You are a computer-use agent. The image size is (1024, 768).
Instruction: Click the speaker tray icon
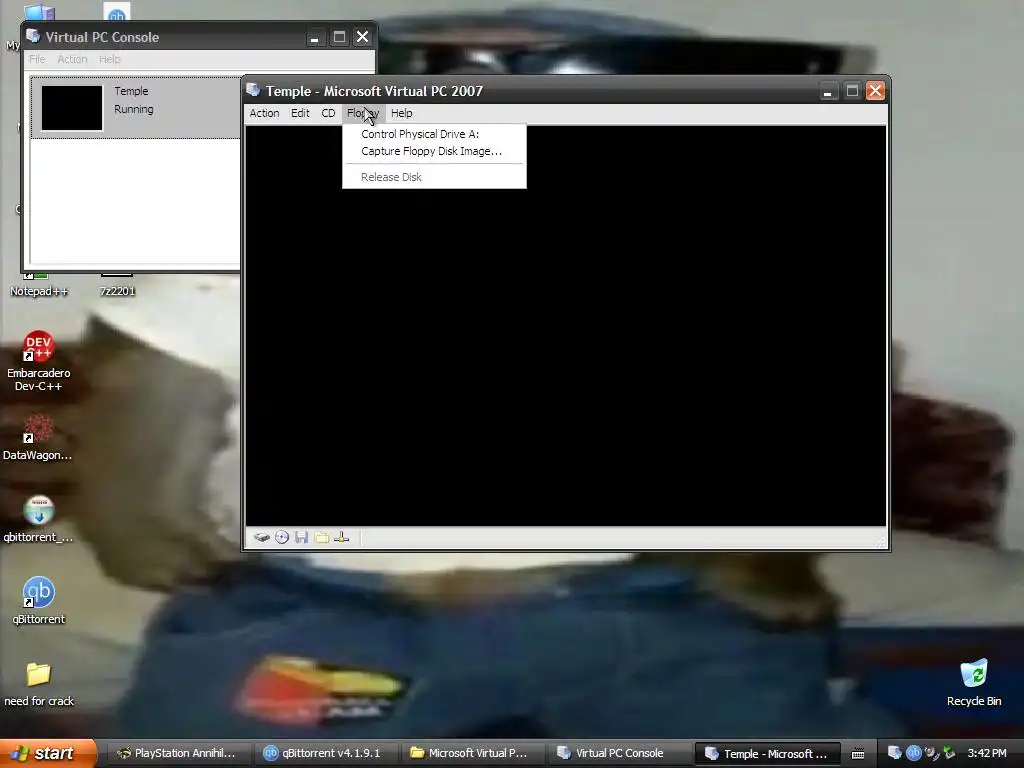[931, 753]
